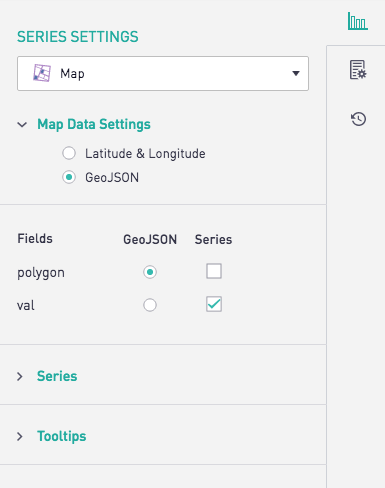The height and width of the screenshot is (488, 385).
Task: Click the Map Data Settings heading
Action: coord(94,124)
